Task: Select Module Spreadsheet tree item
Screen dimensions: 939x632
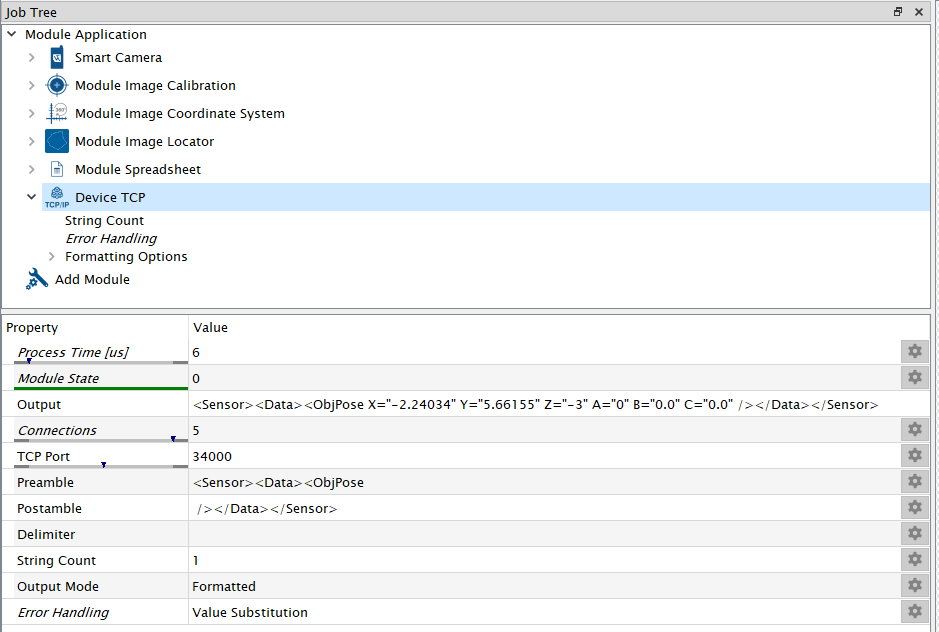Action: coord(138,170)
